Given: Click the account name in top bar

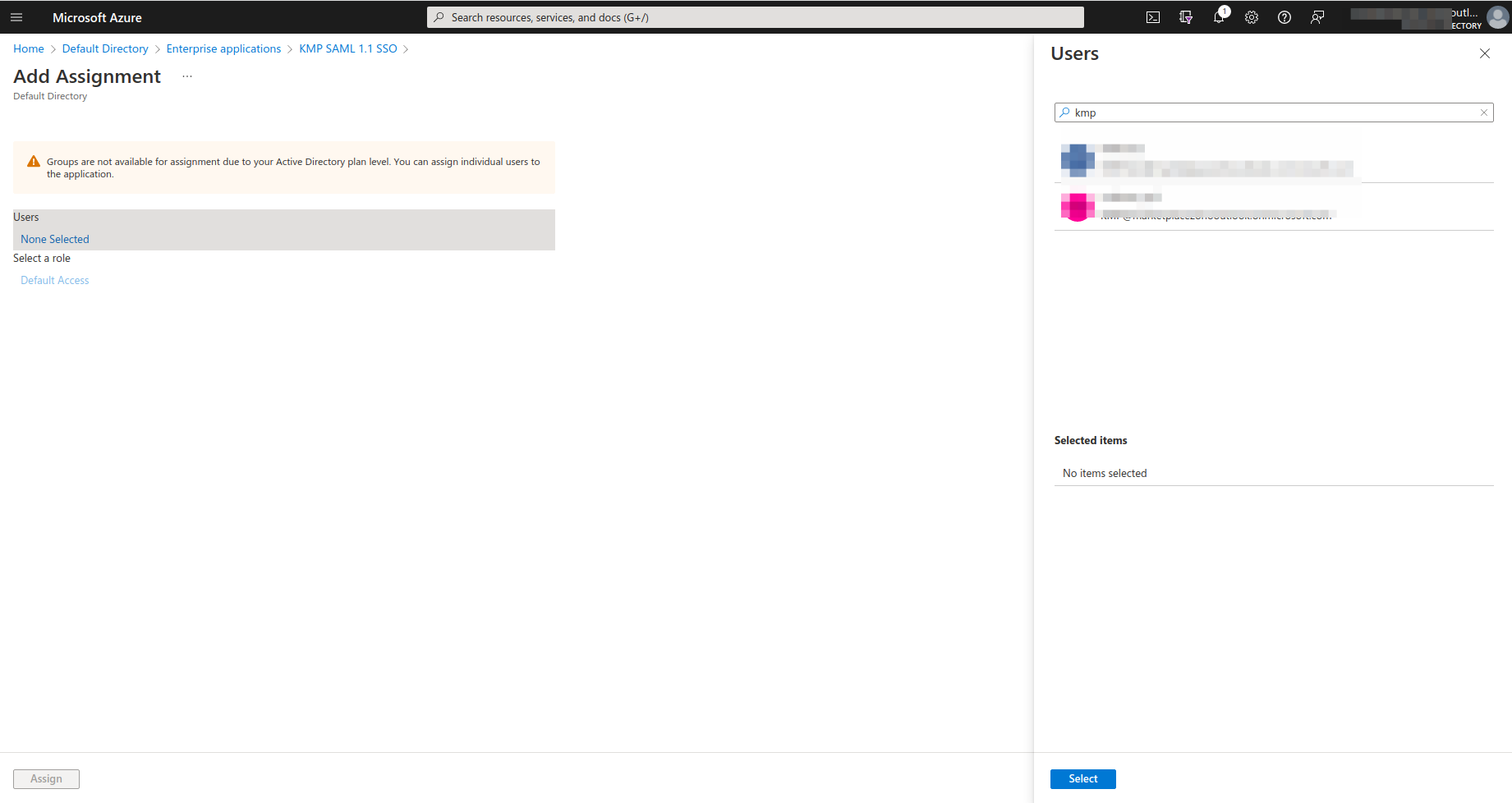Looking at the screenshot, I should (1416, 17).
